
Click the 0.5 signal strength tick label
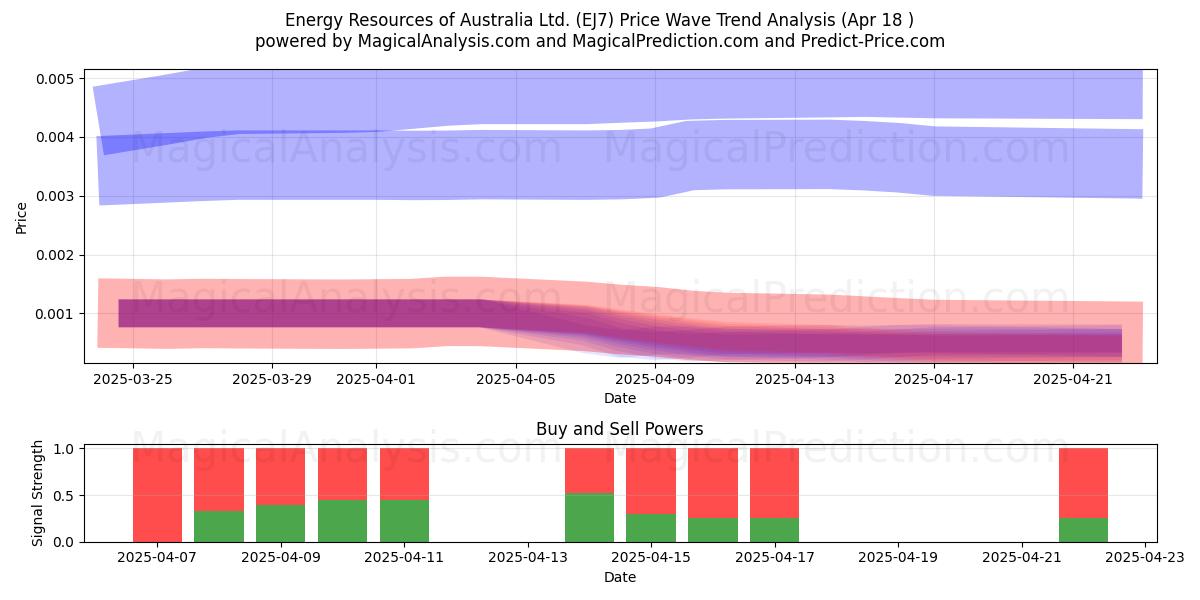coord(64,496)
